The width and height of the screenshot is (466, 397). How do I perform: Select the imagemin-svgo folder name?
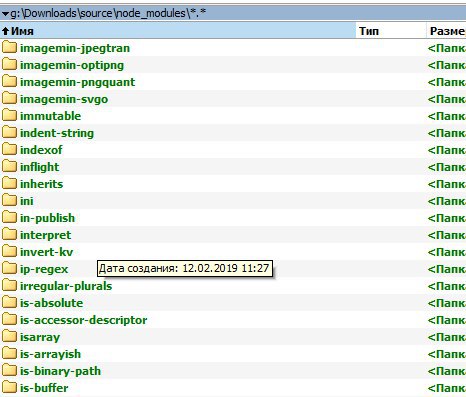click(64, 99)
